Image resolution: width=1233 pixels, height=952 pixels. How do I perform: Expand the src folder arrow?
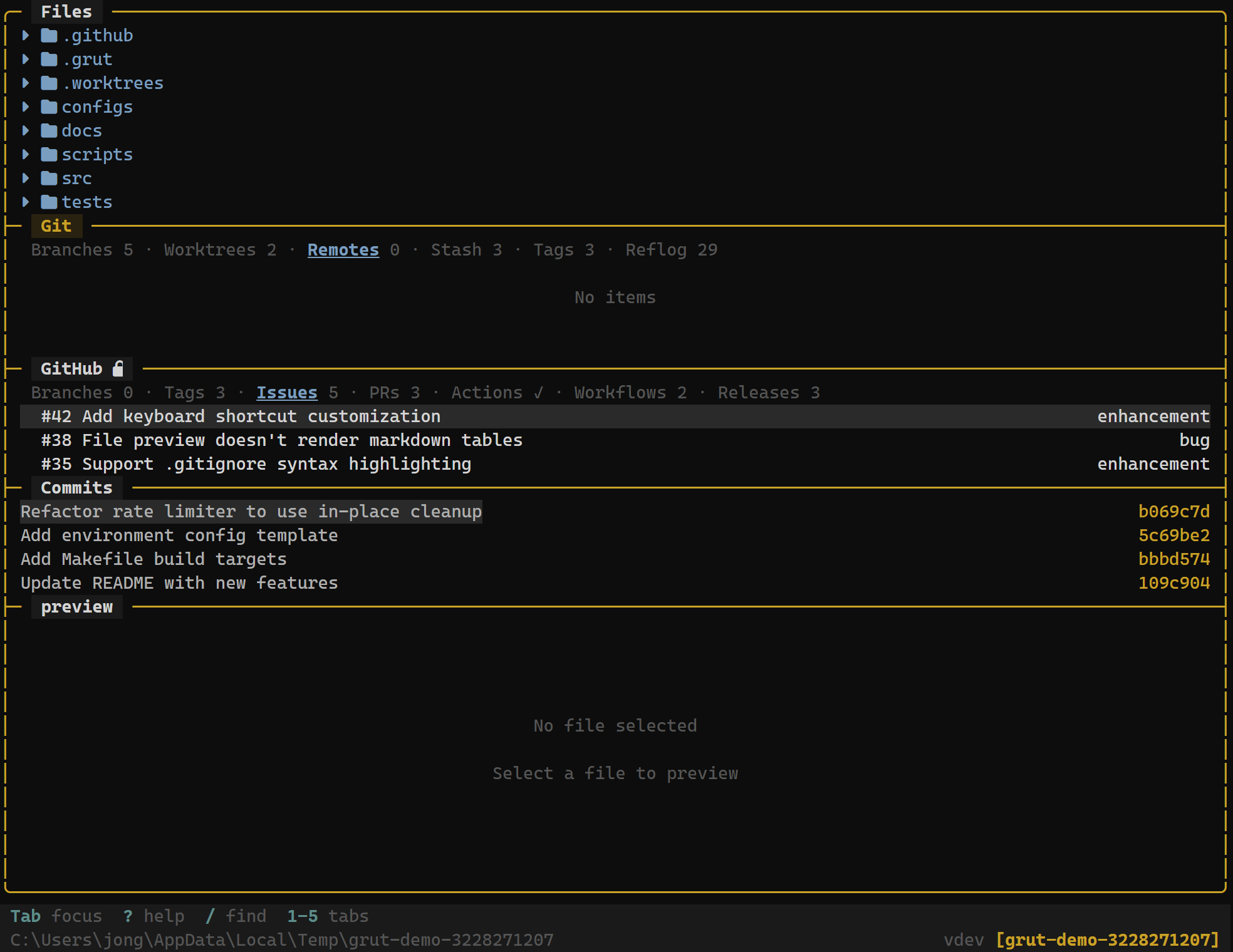26,178
